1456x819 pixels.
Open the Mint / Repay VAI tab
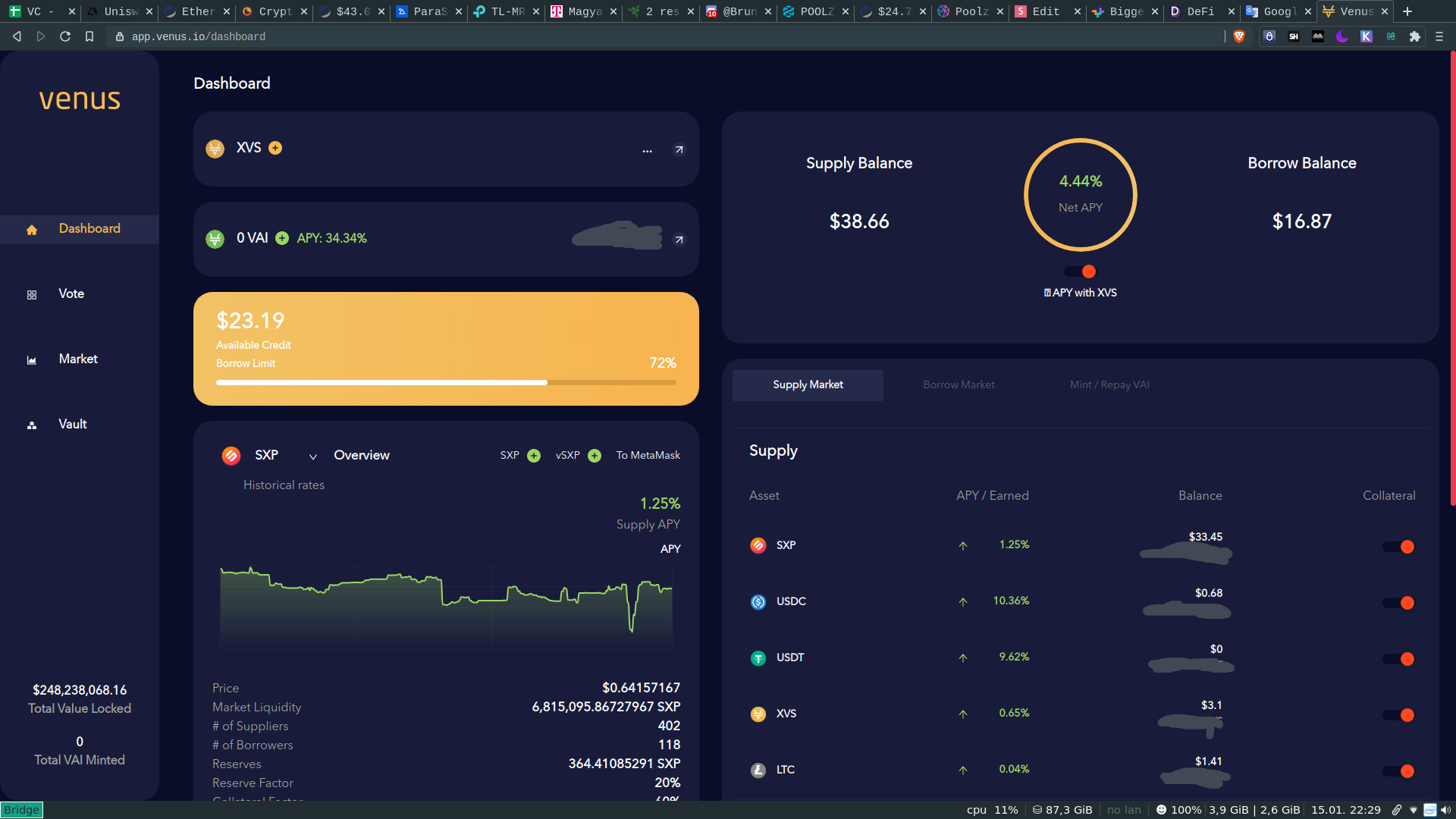click(x=1109, y=385)
